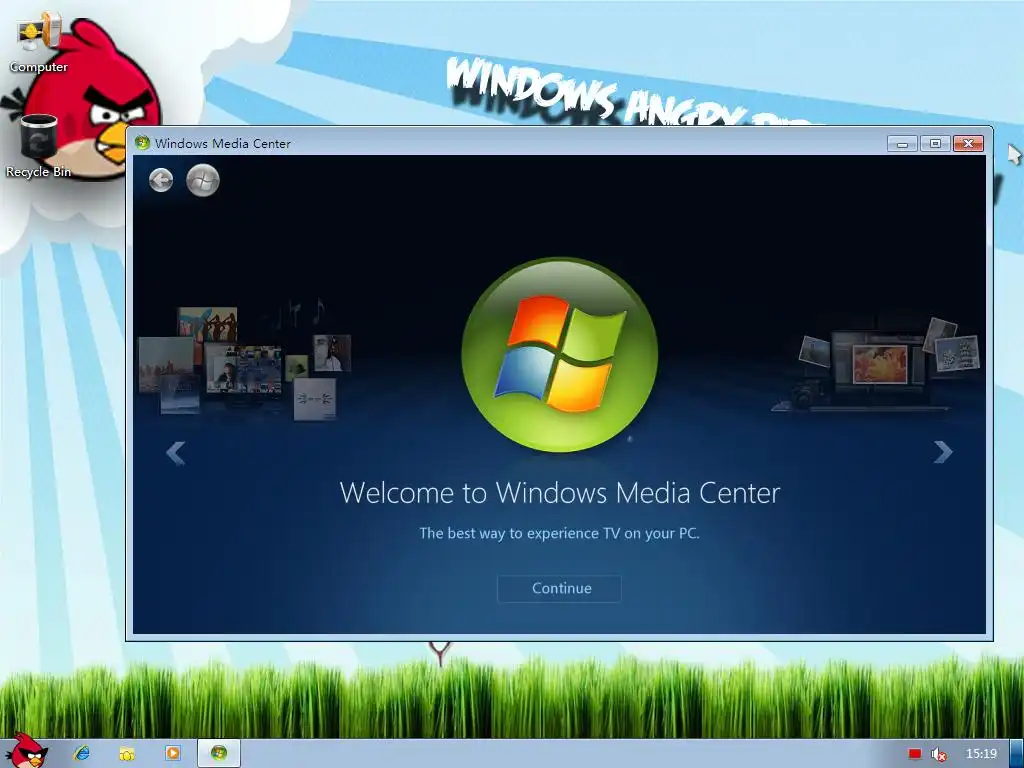Click the 'best way to experience TV' subtitle
Image resolution: width=1024 pixels, height=768 pixels.
pyautogui.click(x=559, y=534)
